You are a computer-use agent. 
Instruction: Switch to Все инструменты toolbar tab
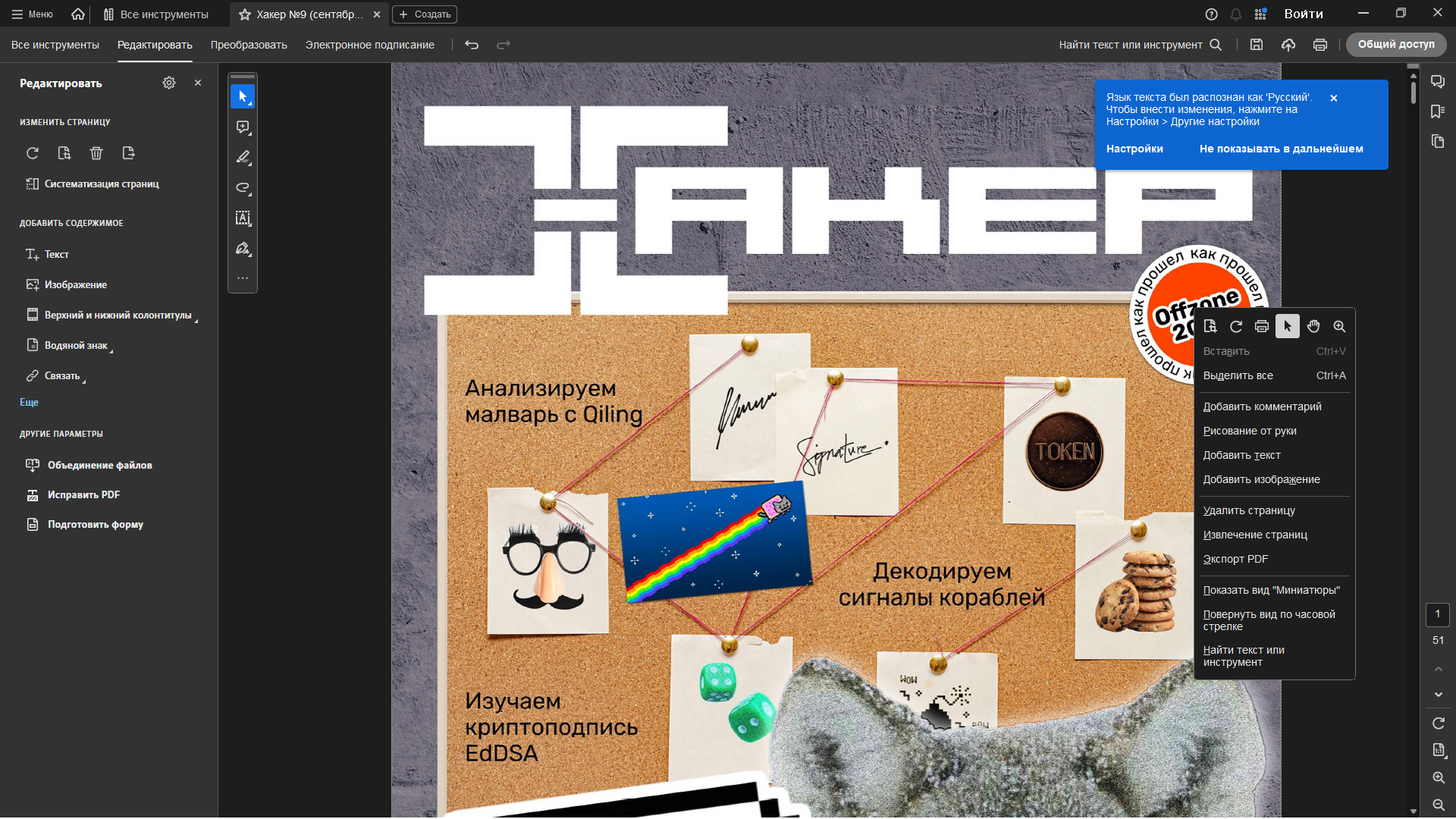tap(55, 45)
